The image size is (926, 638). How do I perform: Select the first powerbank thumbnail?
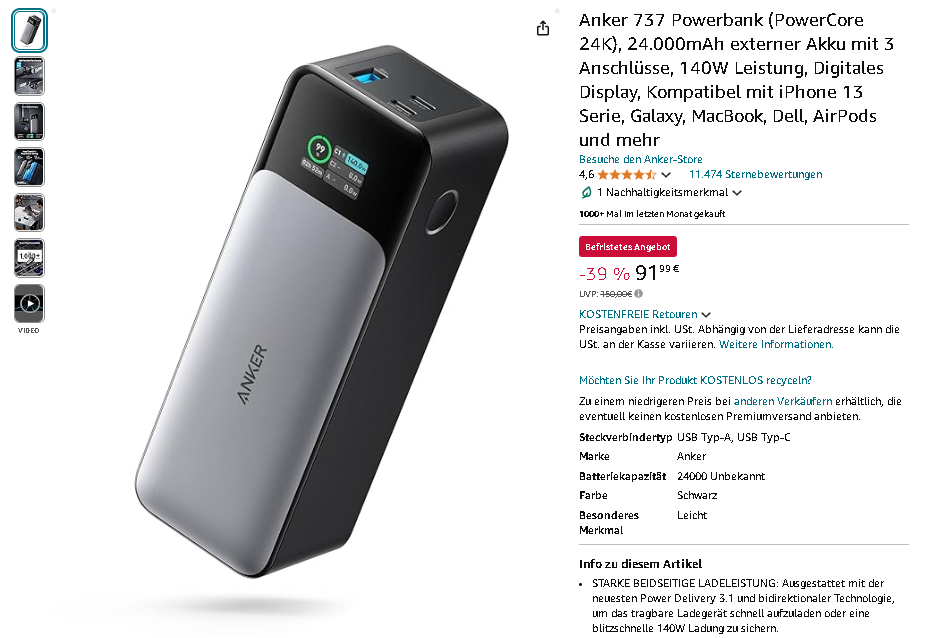tap(29, 30)
